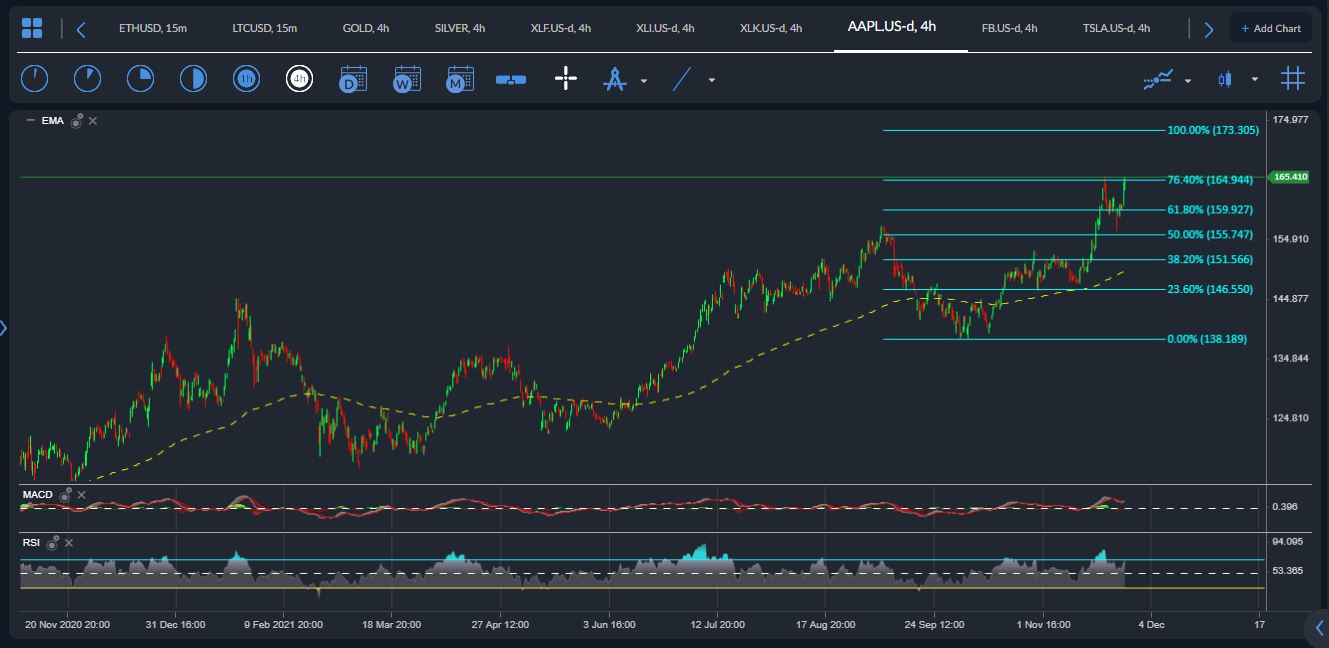The height and width of the screenshot is (648, 1329).
Task: Open EMA indicator settings gear
Action: tap(76, 121)
